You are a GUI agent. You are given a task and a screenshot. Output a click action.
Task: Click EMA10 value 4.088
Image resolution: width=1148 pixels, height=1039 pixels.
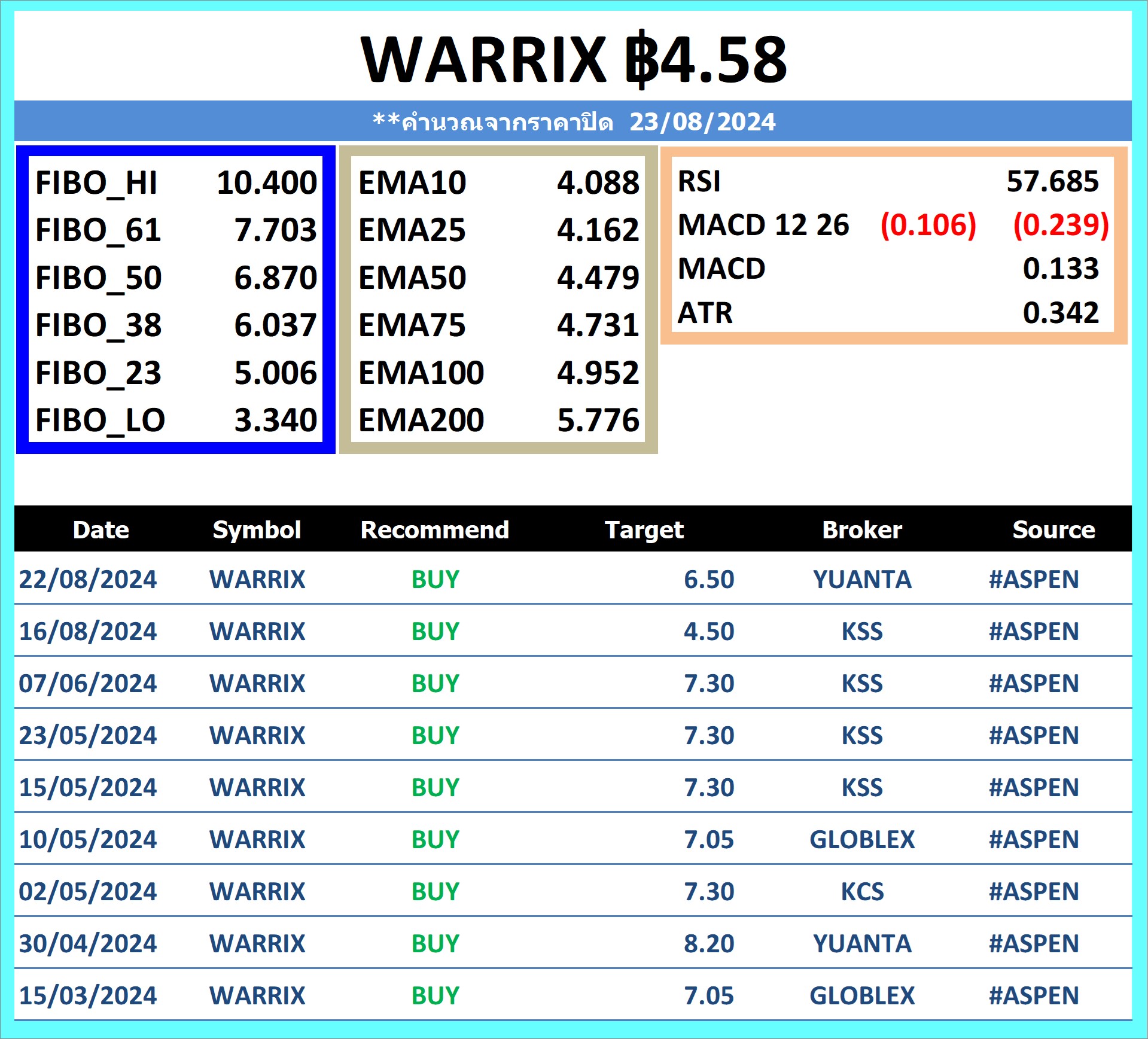pos(598,182)
